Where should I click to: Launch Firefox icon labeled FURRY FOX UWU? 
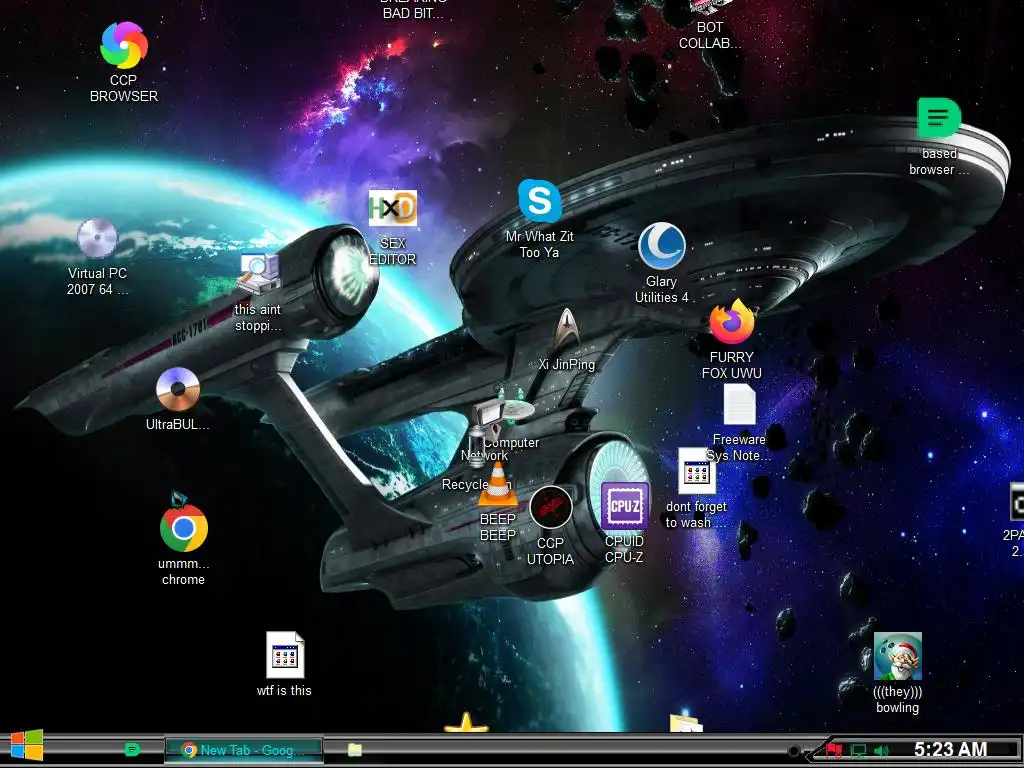click(731, 322)
